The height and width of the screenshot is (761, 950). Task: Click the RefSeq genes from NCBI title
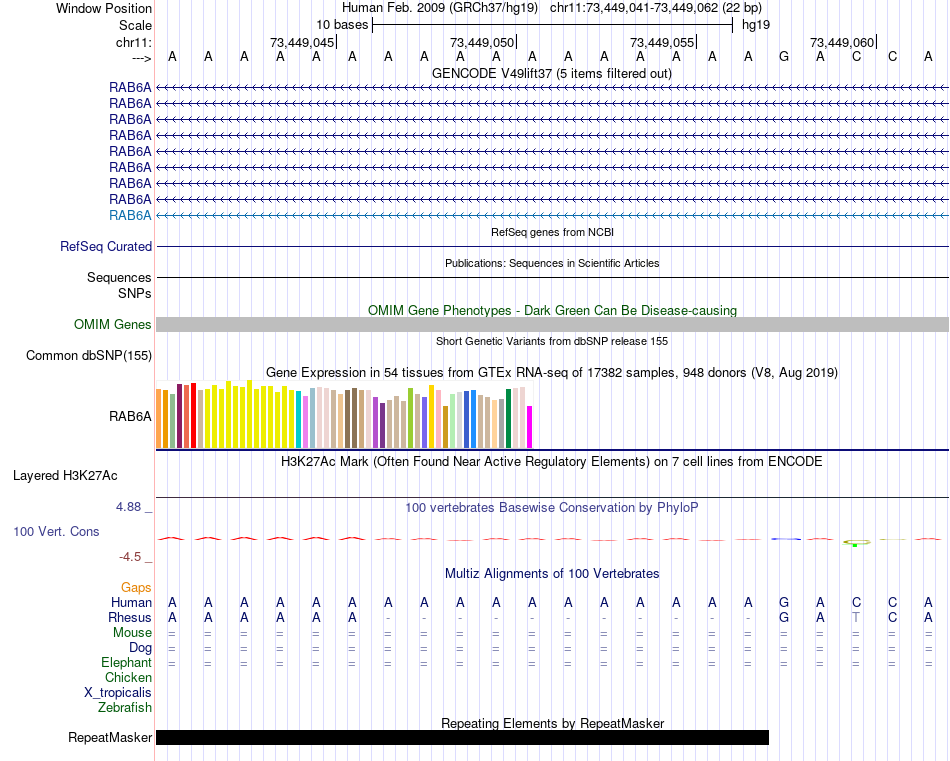(553, 232)
